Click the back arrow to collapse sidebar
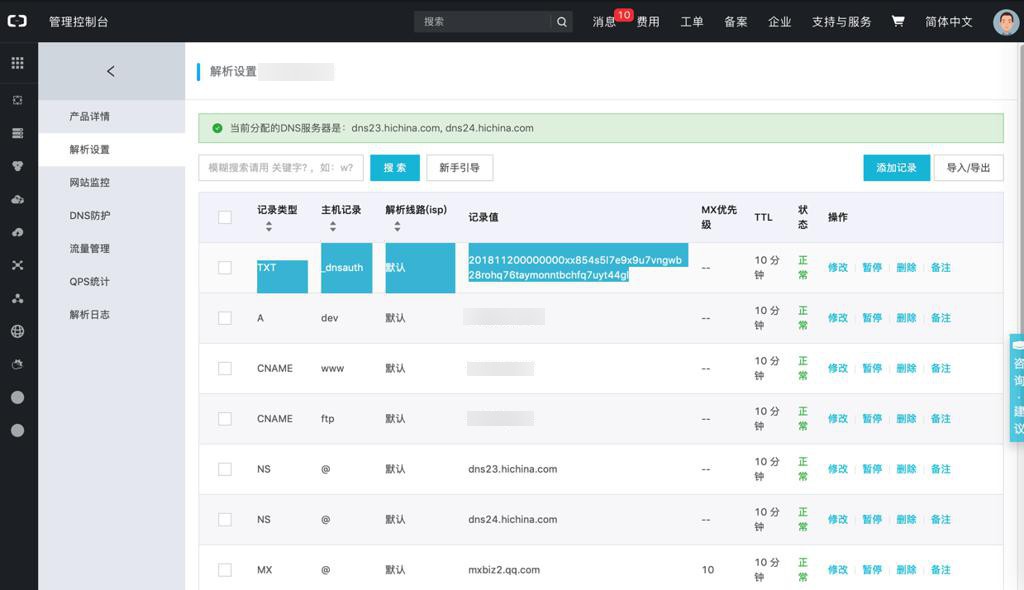 111,71
